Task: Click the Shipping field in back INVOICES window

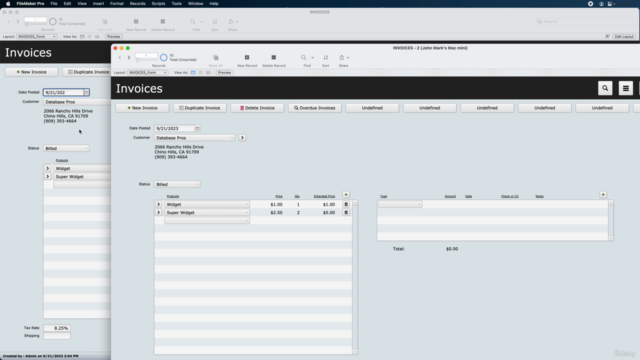Action: click(57, 336)
